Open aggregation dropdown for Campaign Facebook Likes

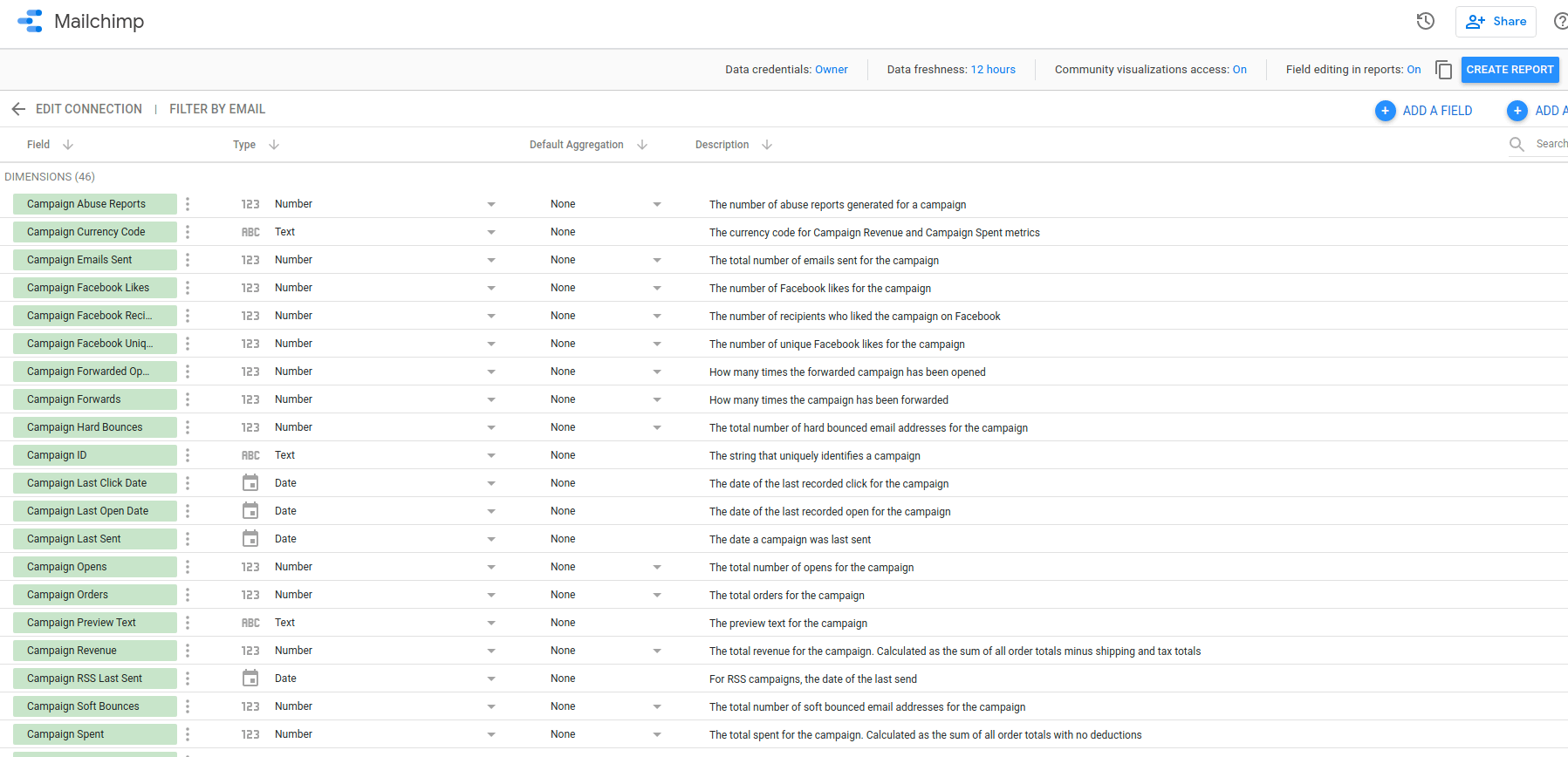click(657, 288)
